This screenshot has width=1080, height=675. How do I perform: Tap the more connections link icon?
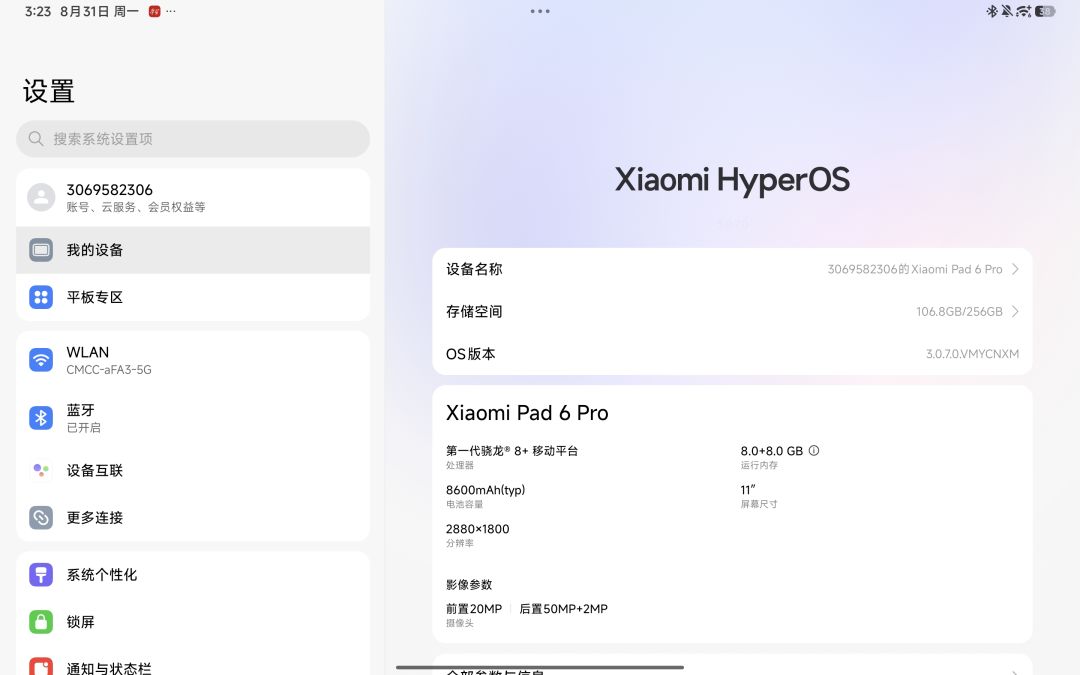click(41, 517)
